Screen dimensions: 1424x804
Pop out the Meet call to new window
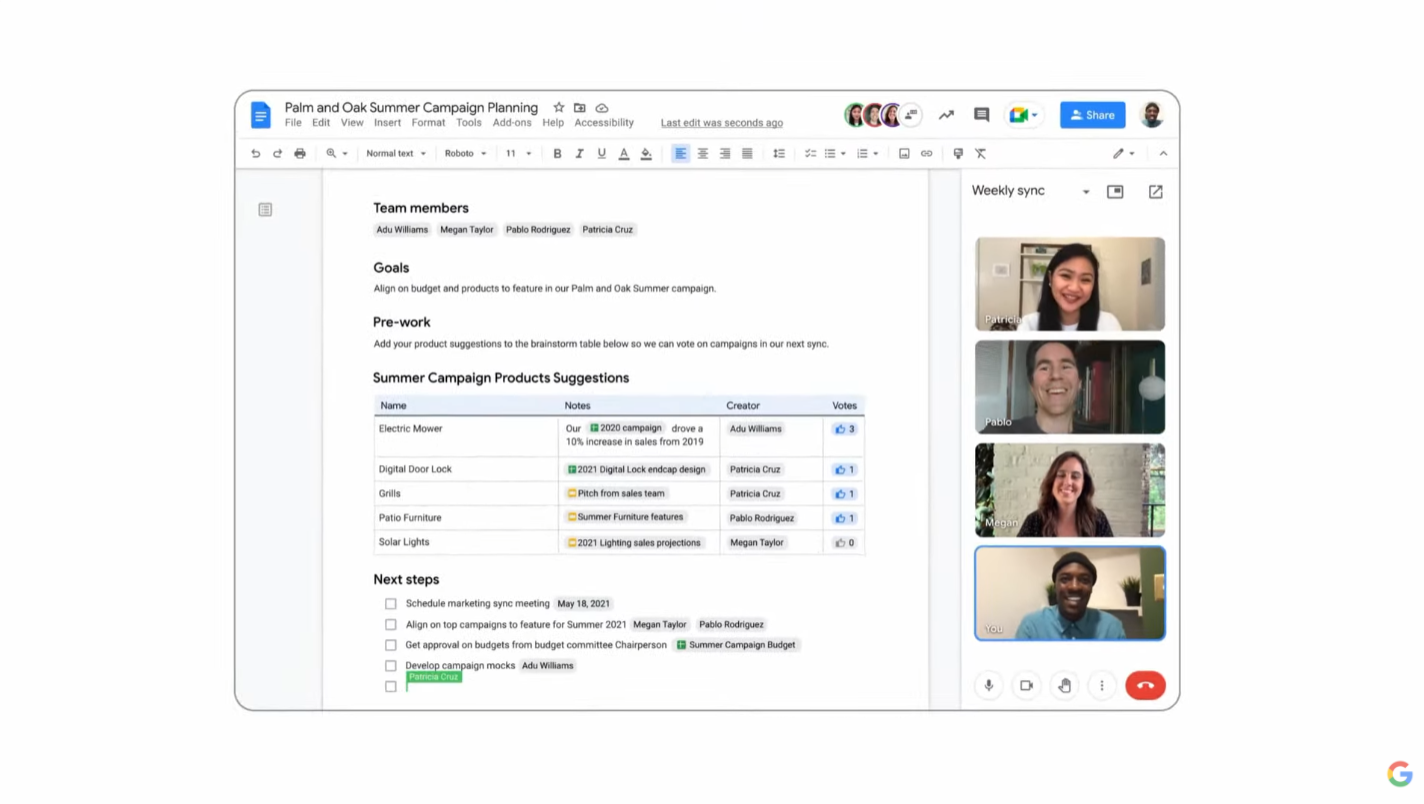[1155, 192]
